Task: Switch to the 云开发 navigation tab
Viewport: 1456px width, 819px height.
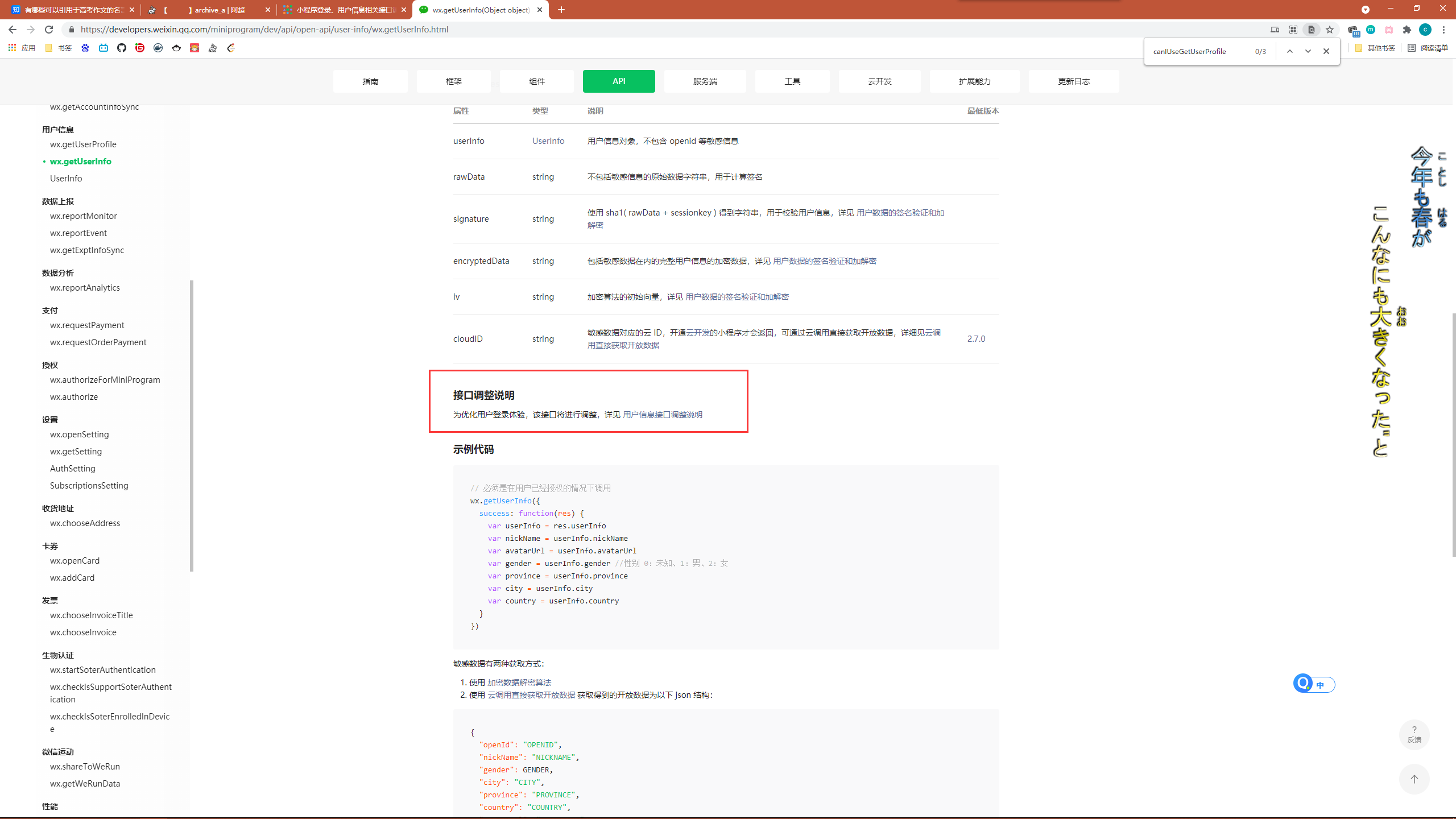Action: 879,81
